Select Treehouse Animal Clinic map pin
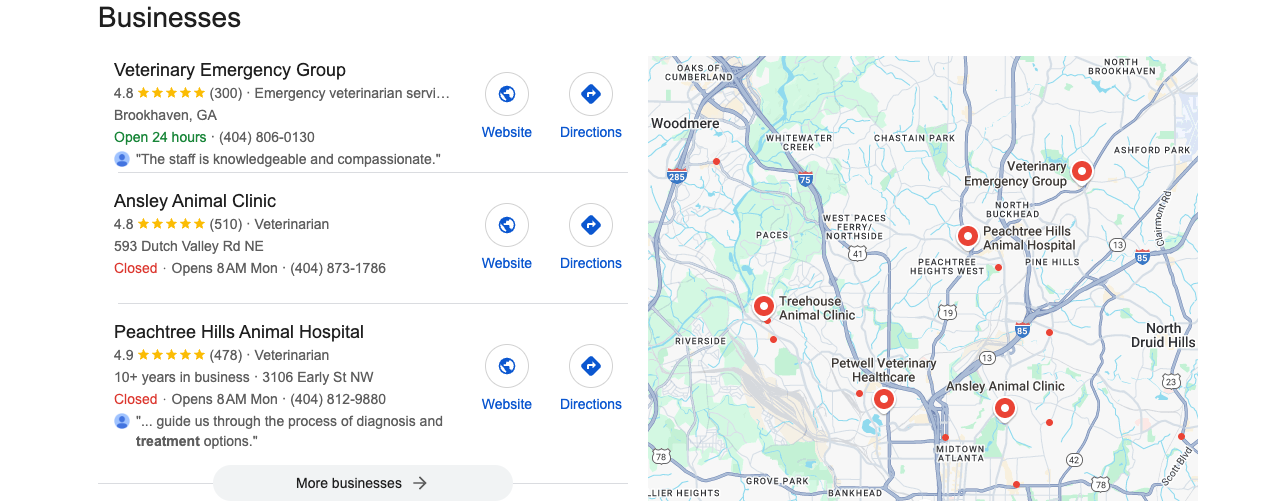The image size is (1280, 501). coord(764,306)
